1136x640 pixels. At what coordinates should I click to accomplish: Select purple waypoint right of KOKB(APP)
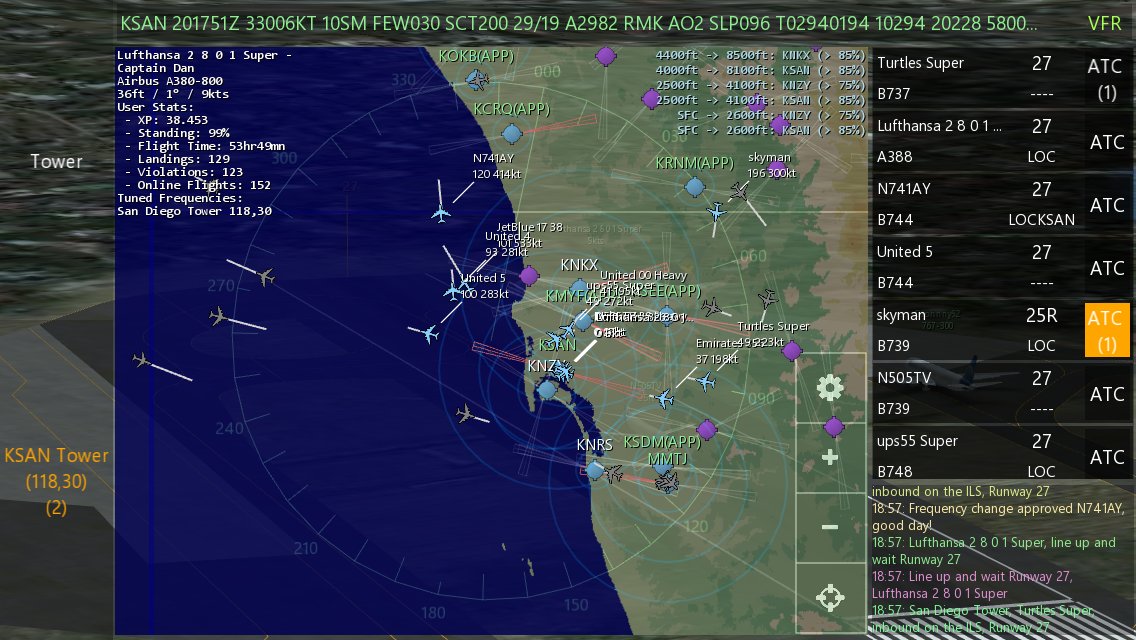point(606,55)
